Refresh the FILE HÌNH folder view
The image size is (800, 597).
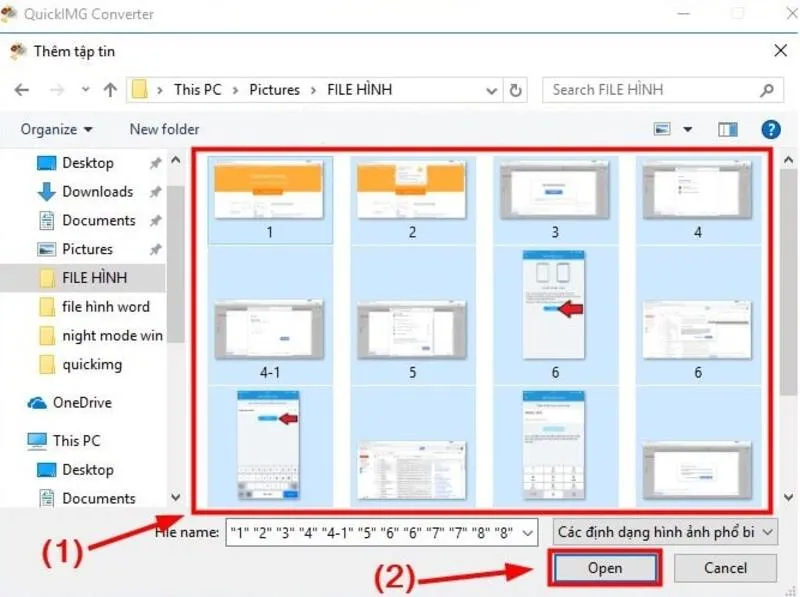coord(515,90)
